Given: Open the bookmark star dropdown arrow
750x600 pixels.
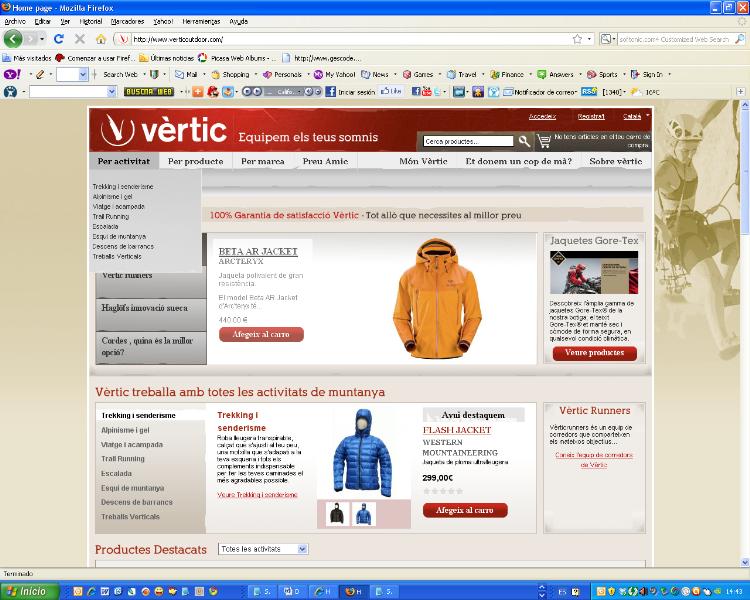Looking at the screenshot, I should [x=589, y=39].
